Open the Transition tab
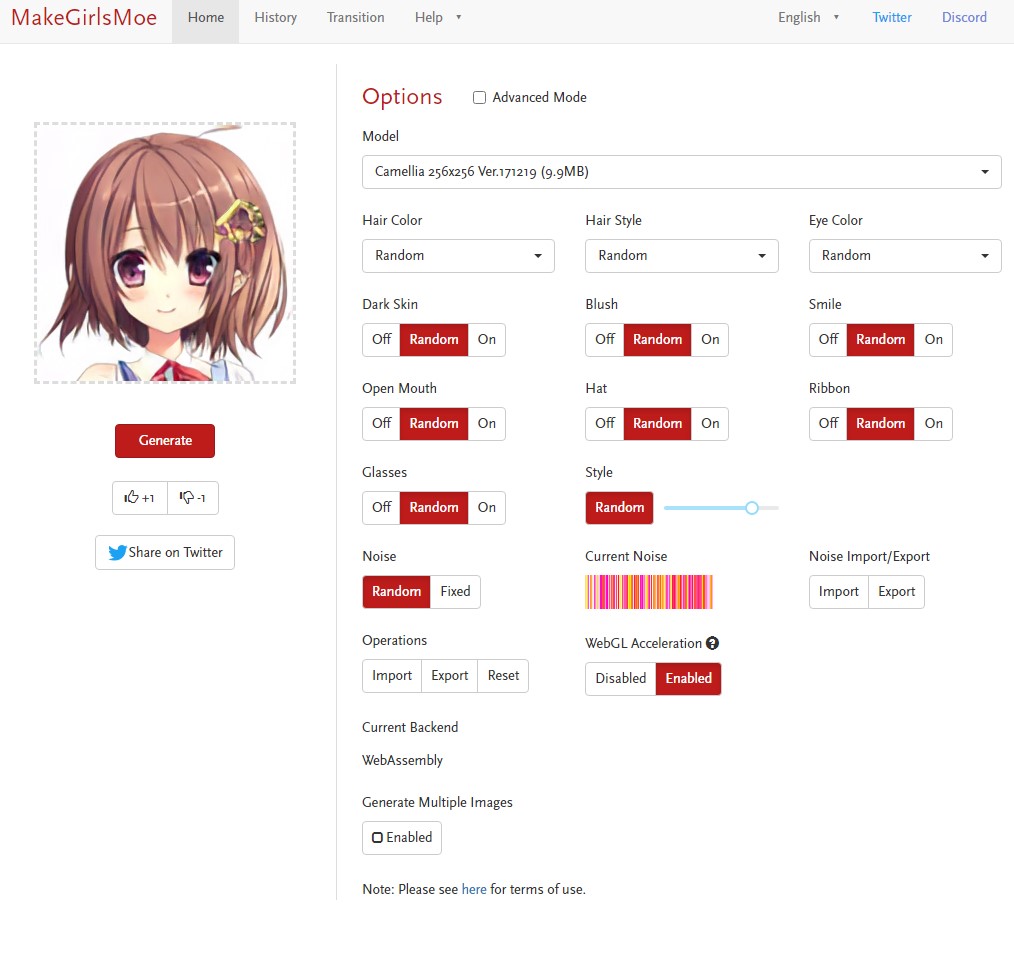Viewport: 1014px width, 953px height. [x=356, y=17]
